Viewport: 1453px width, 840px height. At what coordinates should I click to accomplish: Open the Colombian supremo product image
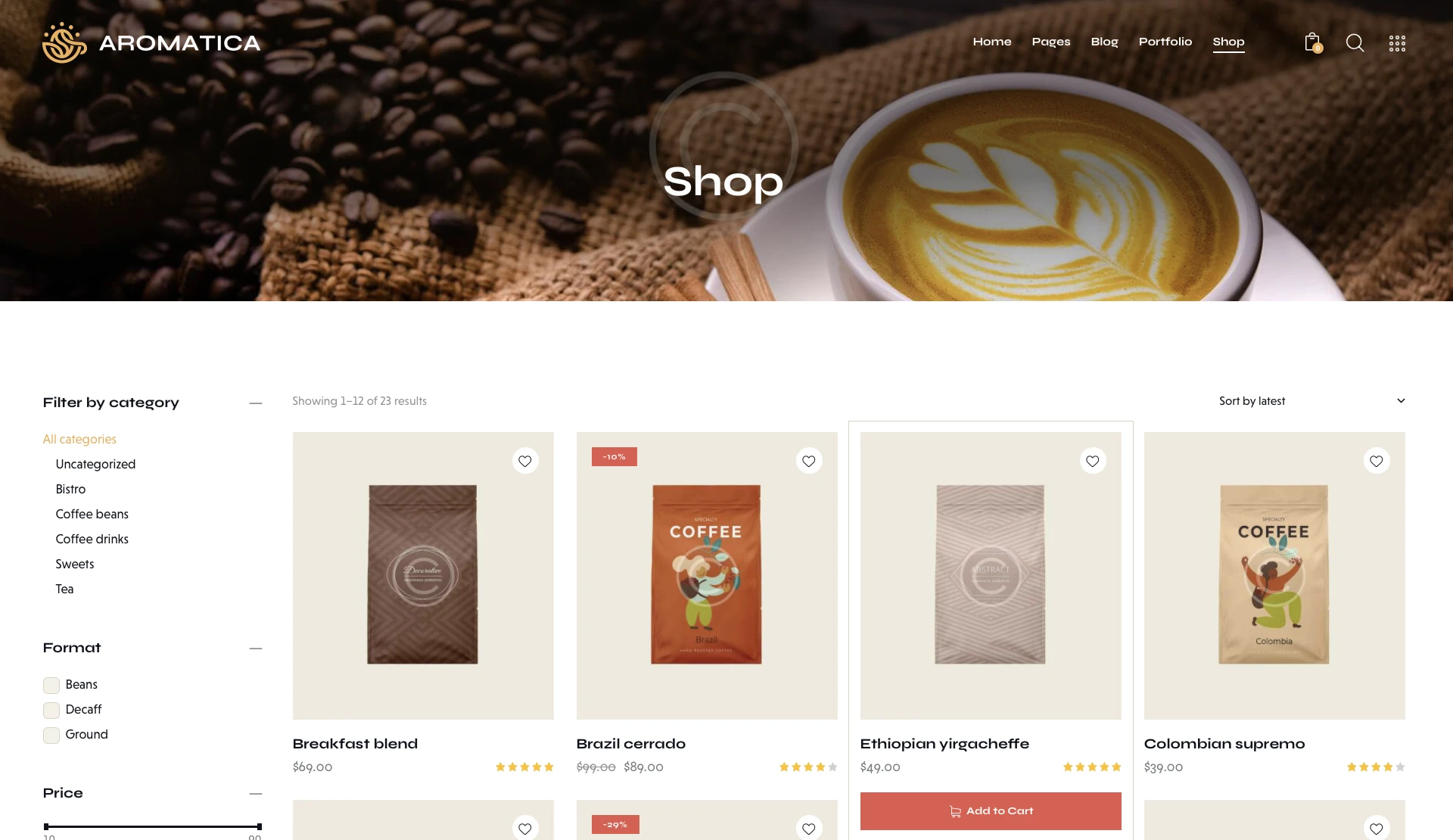pyautogui.click(x=1274, y=575)
